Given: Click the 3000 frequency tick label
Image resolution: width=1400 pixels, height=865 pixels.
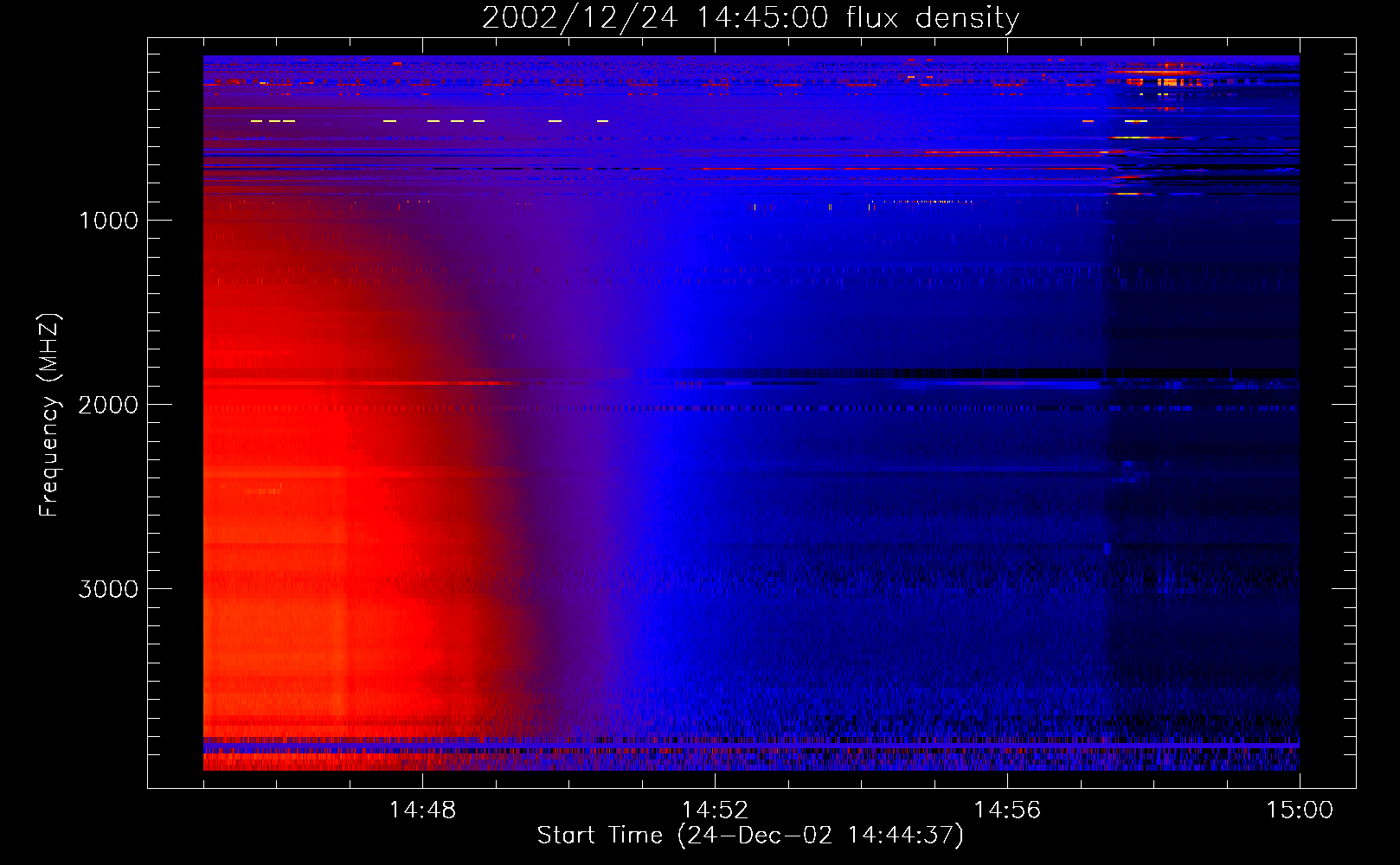Looking at the screenshot, I should tap(108, 589).
